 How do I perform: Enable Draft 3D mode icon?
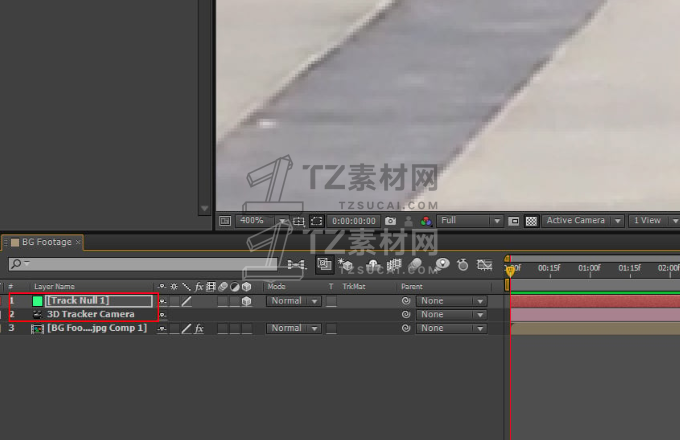pos(346,264)
